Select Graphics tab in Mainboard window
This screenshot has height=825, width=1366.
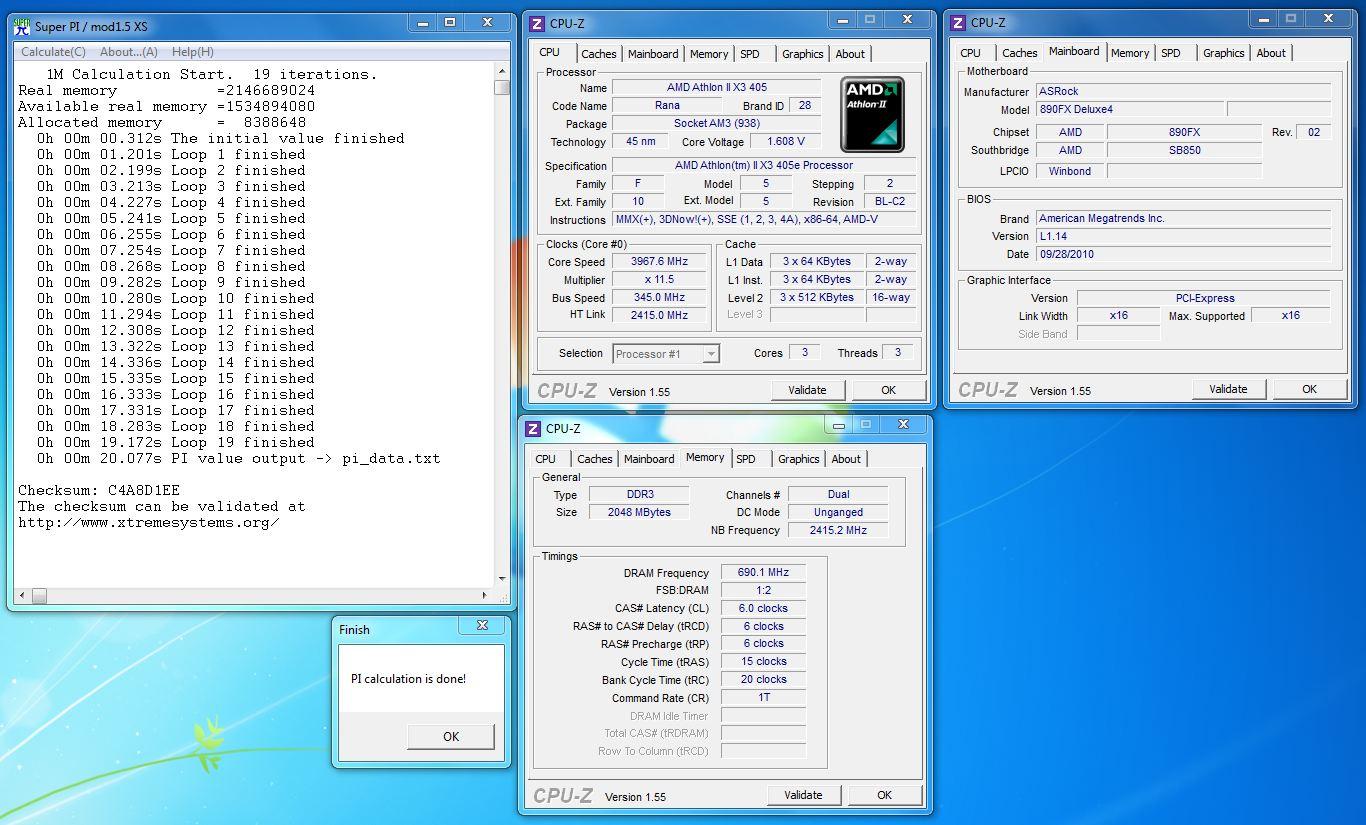click(x=1224, y=53)
